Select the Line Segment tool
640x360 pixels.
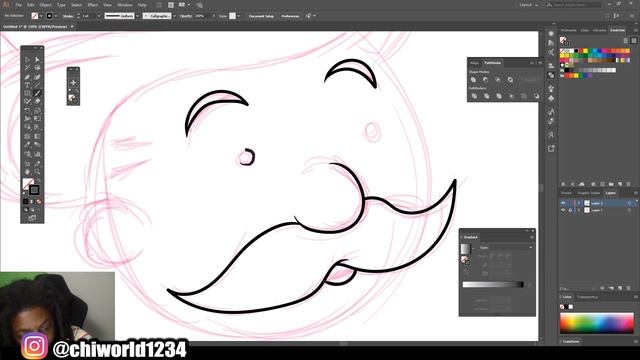(x=37, y=85)
